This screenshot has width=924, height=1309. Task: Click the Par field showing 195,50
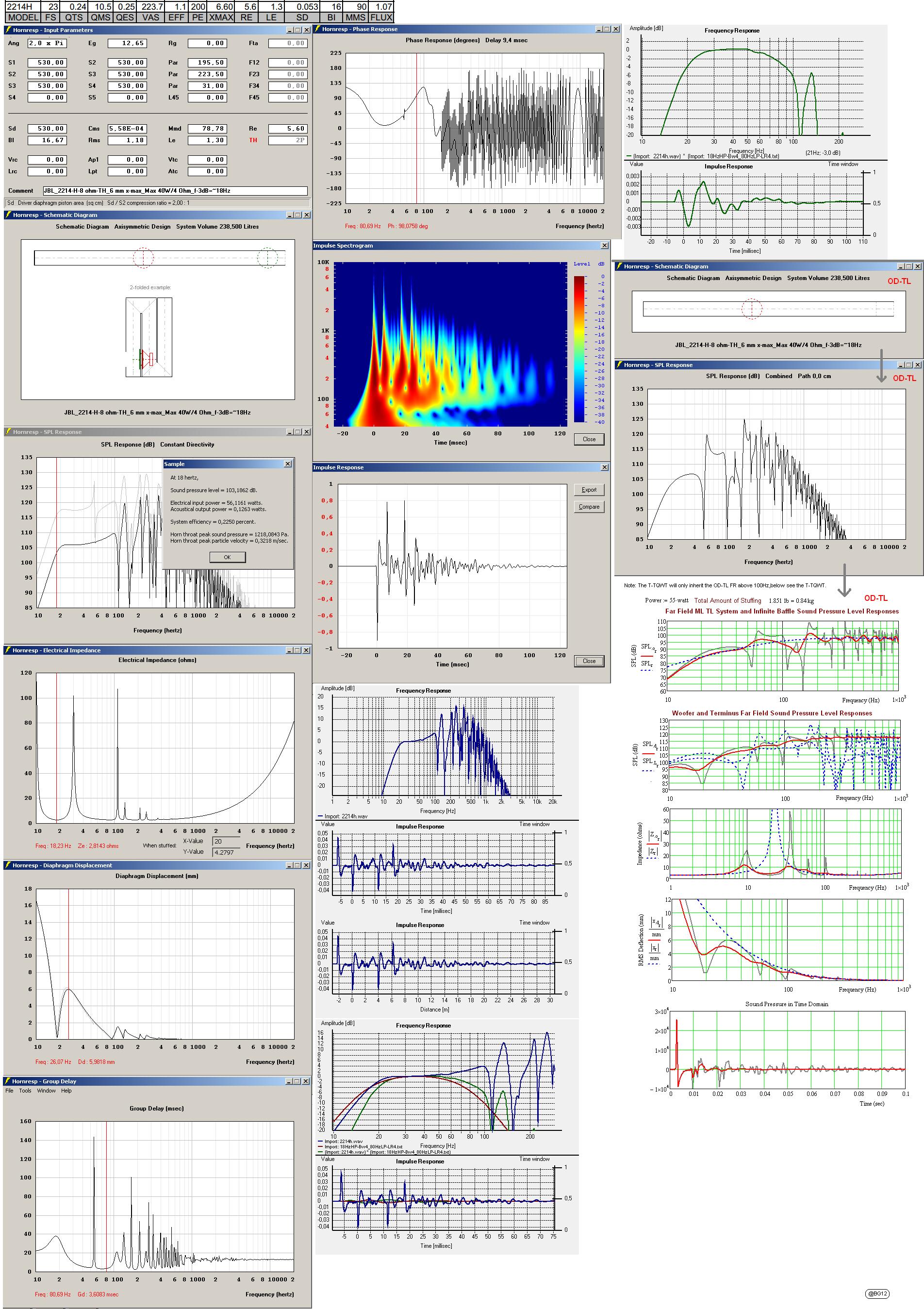208,63
